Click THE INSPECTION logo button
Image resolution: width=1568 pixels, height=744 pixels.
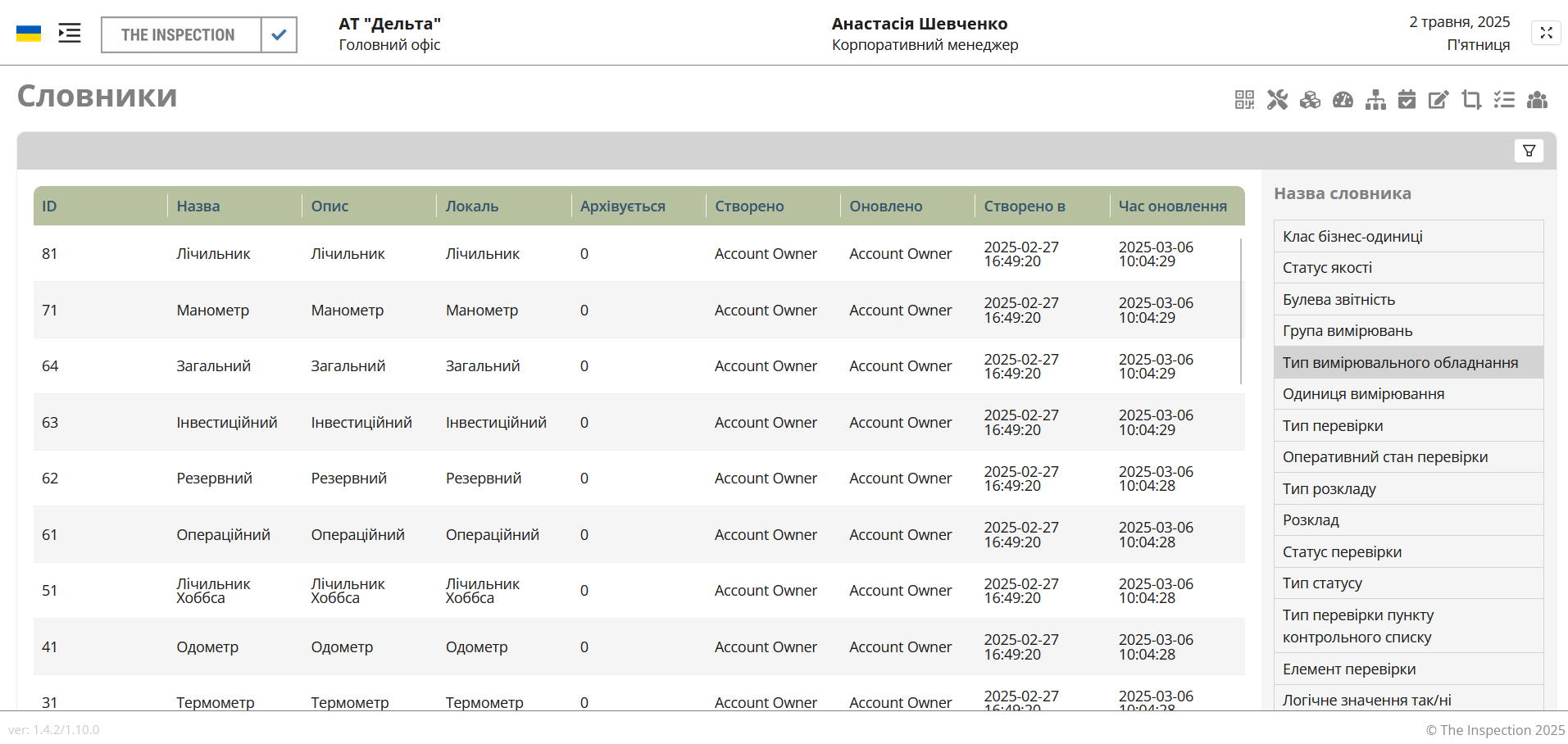coord(179,35)
